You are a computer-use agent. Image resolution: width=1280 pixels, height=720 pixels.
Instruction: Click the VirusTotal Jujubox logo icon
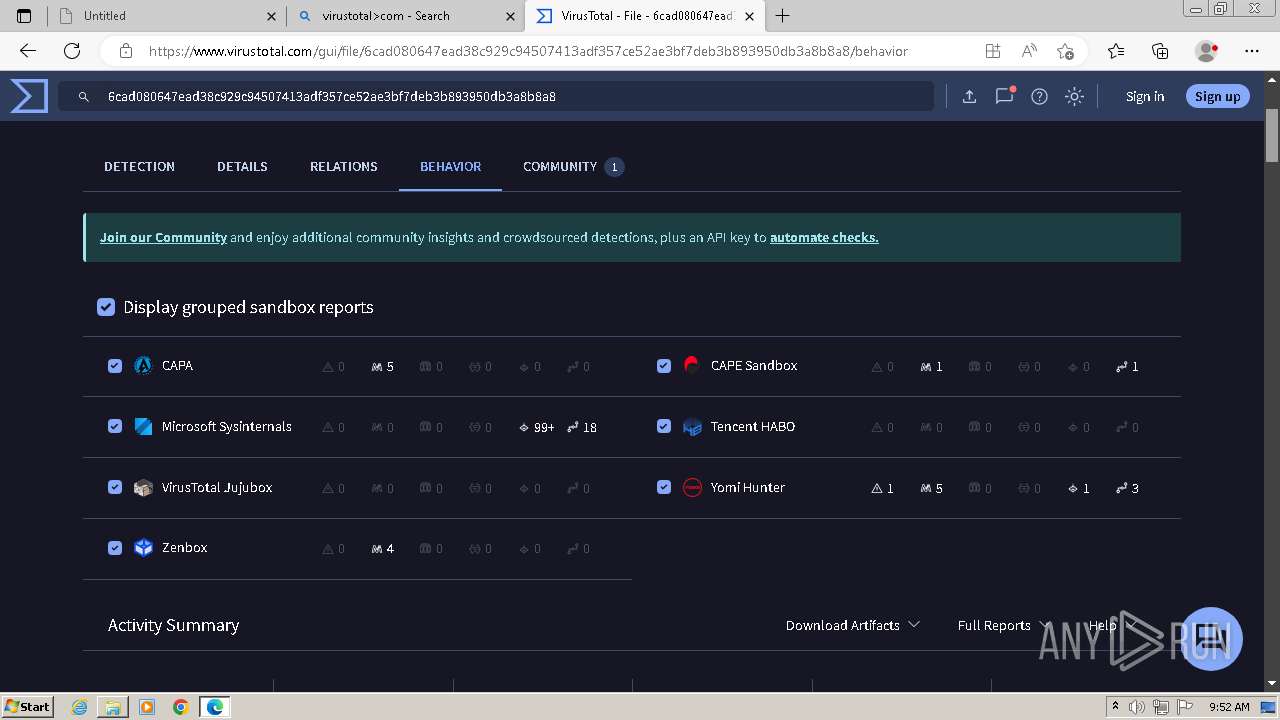(143, 488)
